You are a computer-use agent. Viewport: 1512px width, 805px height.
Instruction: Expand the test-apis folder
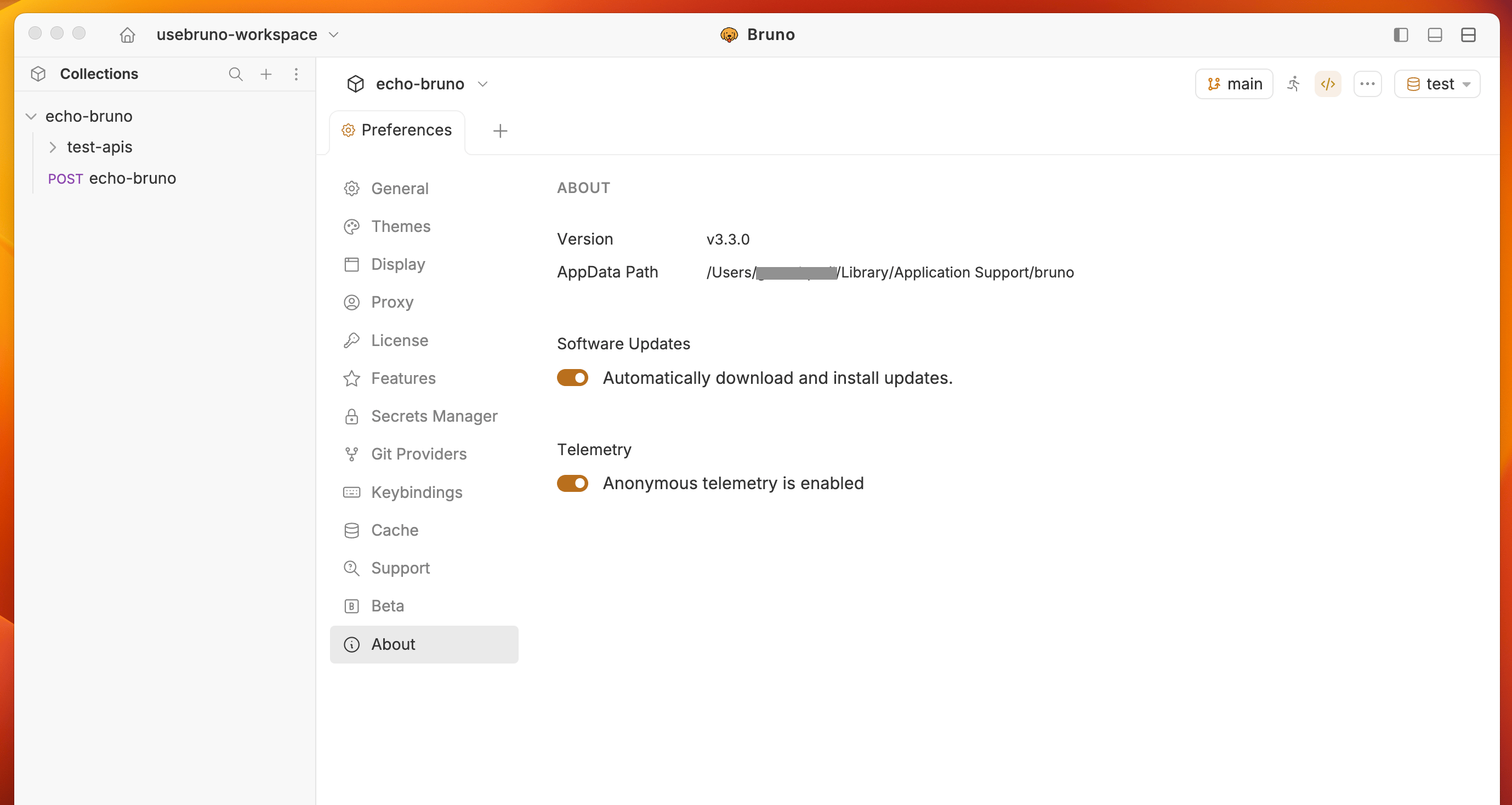(x=53, y=147)
